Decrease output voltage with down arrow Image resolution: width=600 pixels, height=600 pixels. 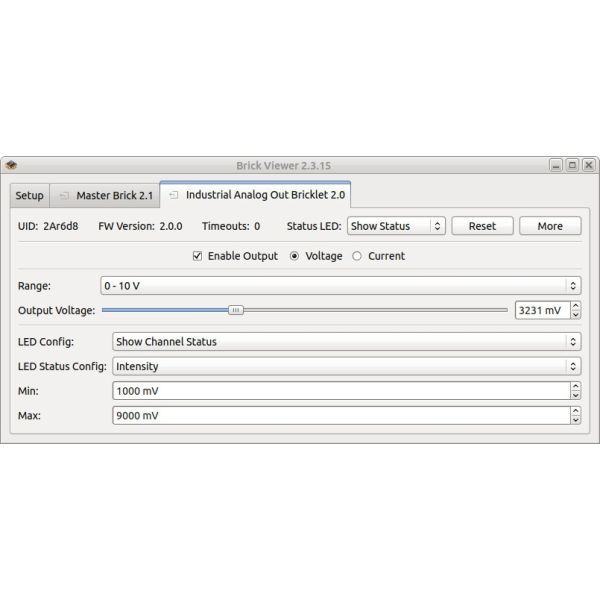[576, 315]
